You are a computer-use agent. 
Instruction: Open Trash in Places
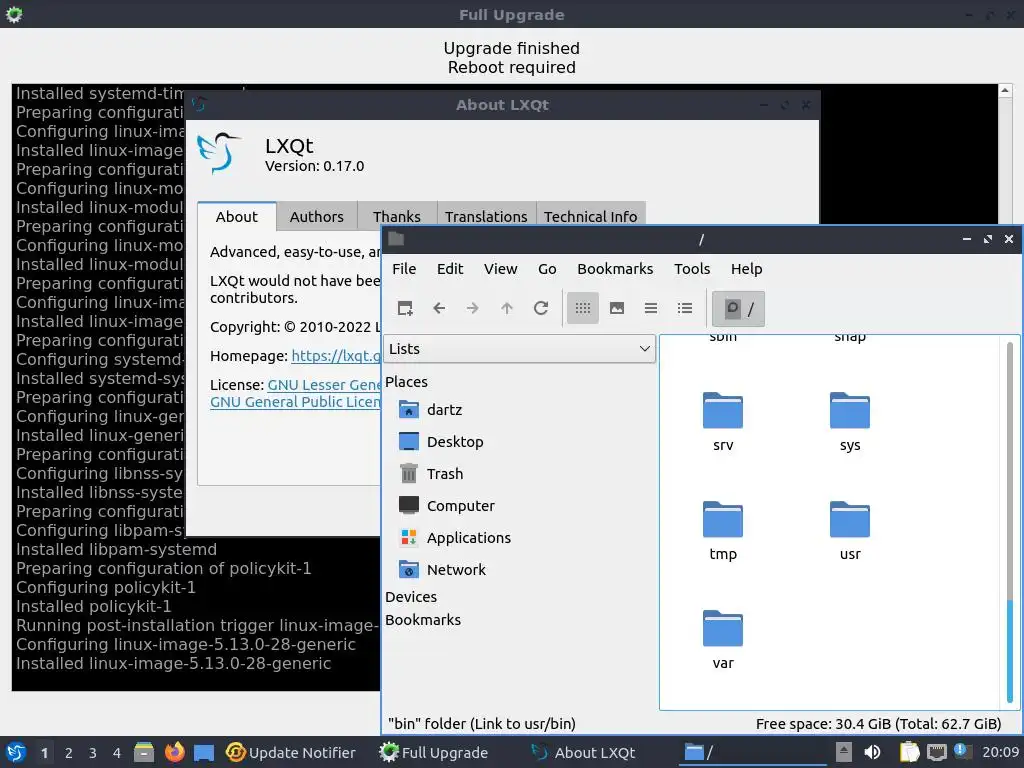pos(431,474)
